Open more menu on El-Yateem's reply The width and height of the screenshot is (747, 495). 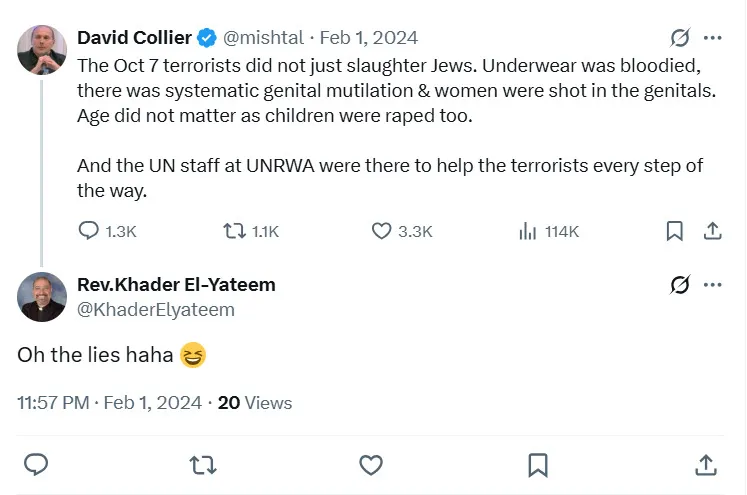pyautogui.click(x=712, y=285)
